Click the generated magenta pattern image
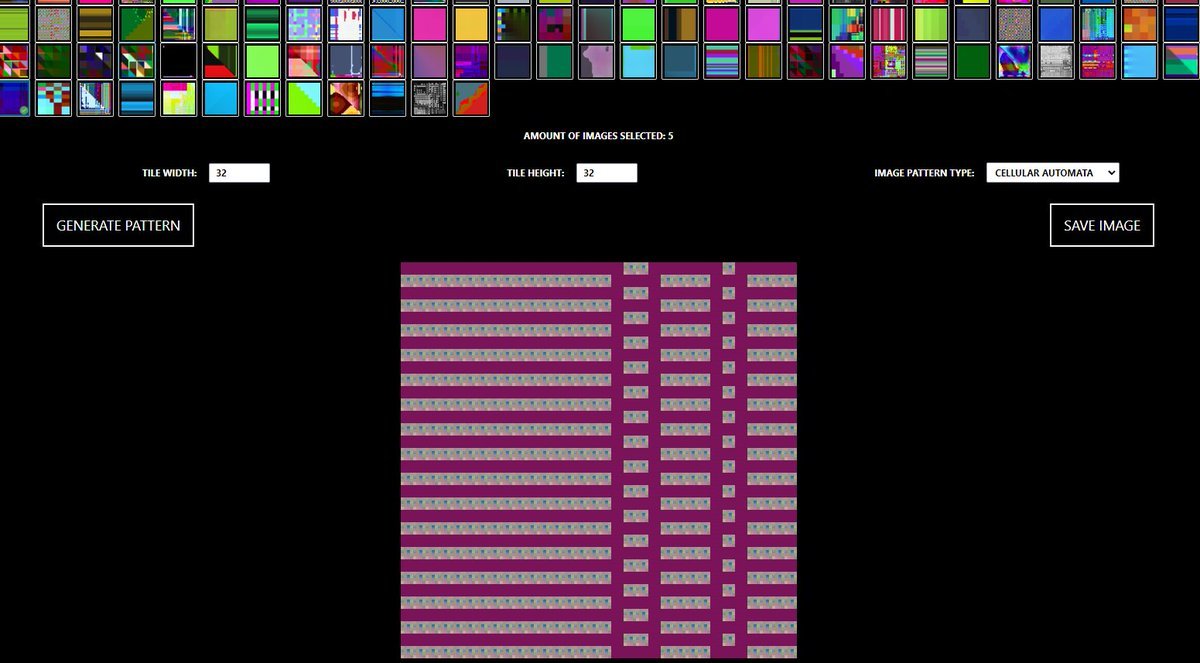 pyautogui.click(x=598, y=460)
